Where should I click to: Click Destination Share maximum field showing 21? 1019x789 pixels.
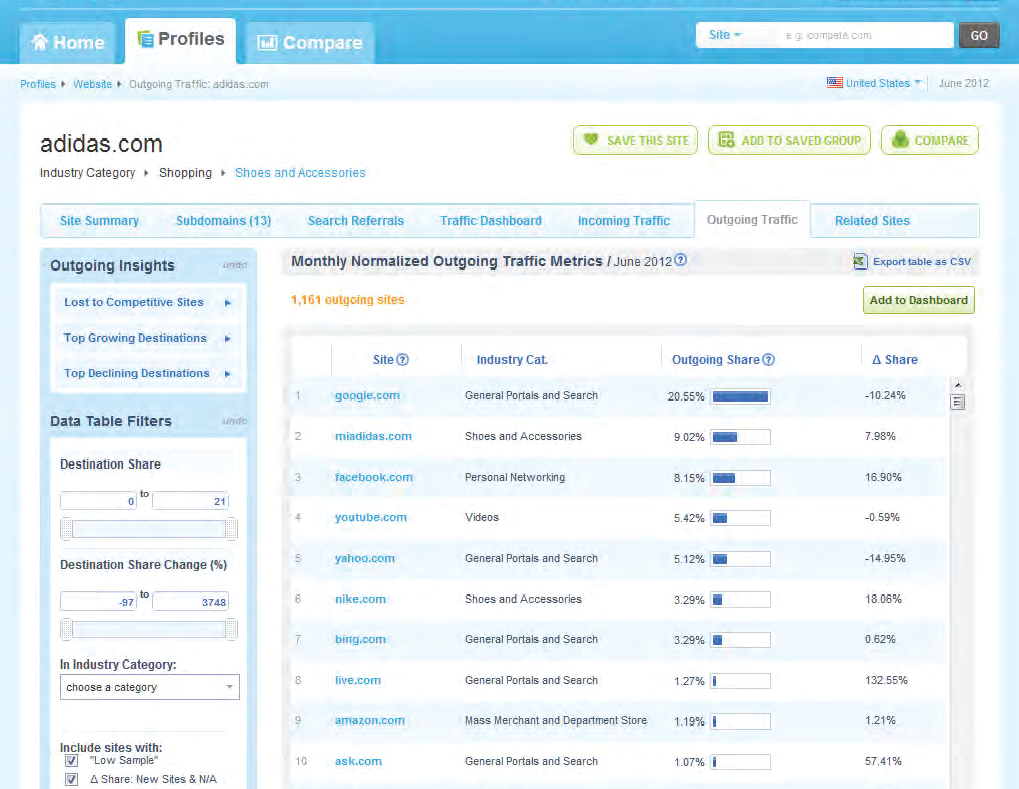(x=190, y=501)
